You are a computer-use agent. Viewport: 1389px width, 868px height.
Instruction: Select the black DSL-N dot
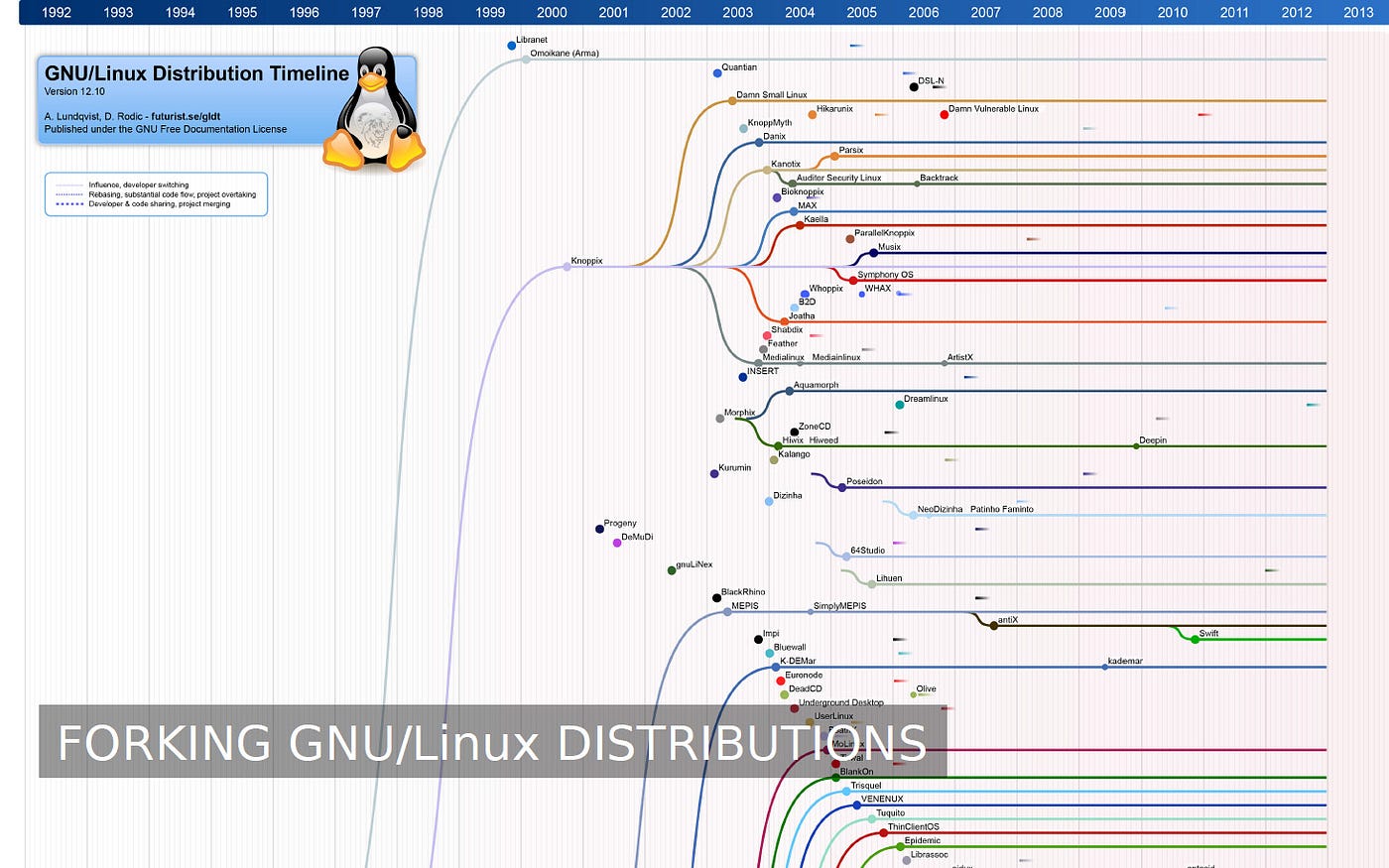click(x=914, y=87)
